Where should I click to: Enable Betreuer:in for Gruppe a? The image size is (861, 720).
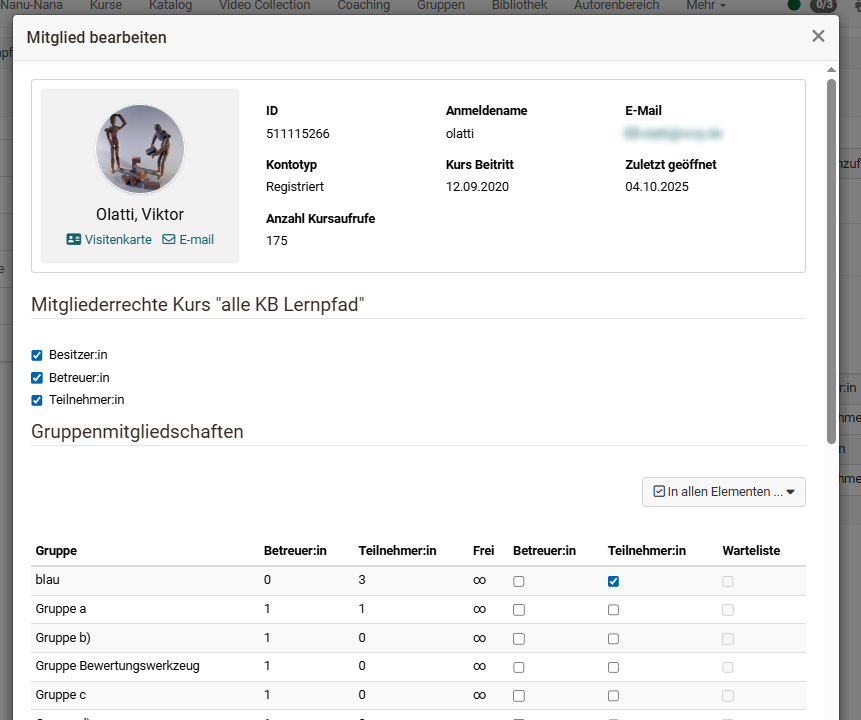[518, 610]
